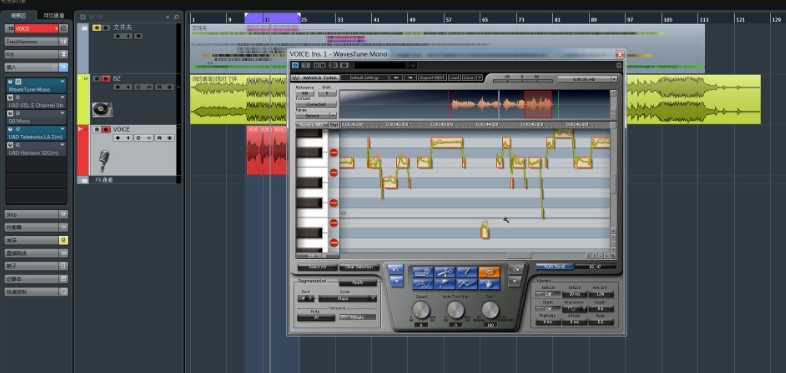Screen dimensions: 786x373
Task: Select the line tool in WavesTune tool grid
Action: (467, 284)
